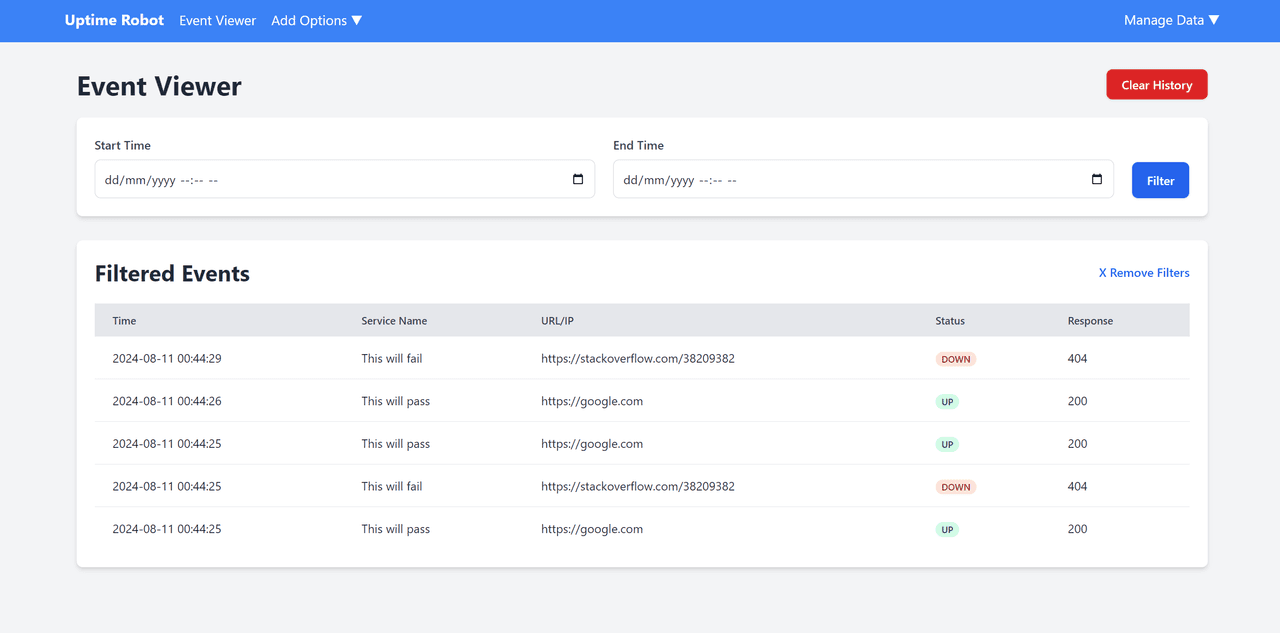Click the red Clear History button

pos(1157,85)
